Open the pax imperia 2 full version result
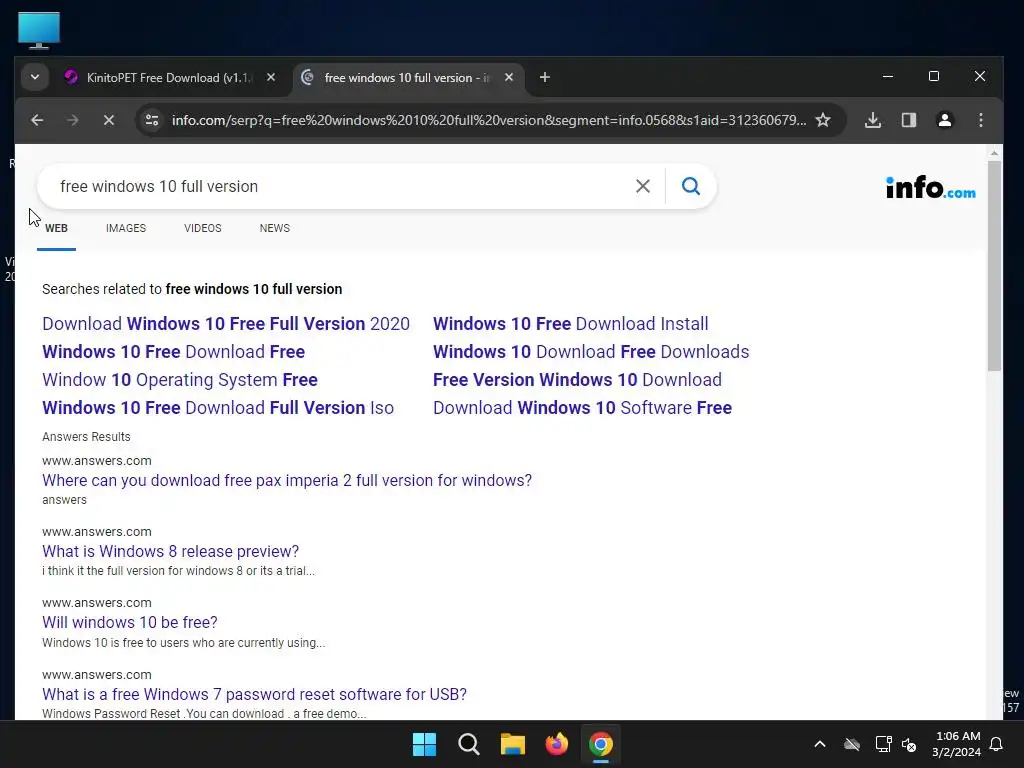Viewport: 1024px width, 768px height. pyautogui.click(x=287, y=481)
